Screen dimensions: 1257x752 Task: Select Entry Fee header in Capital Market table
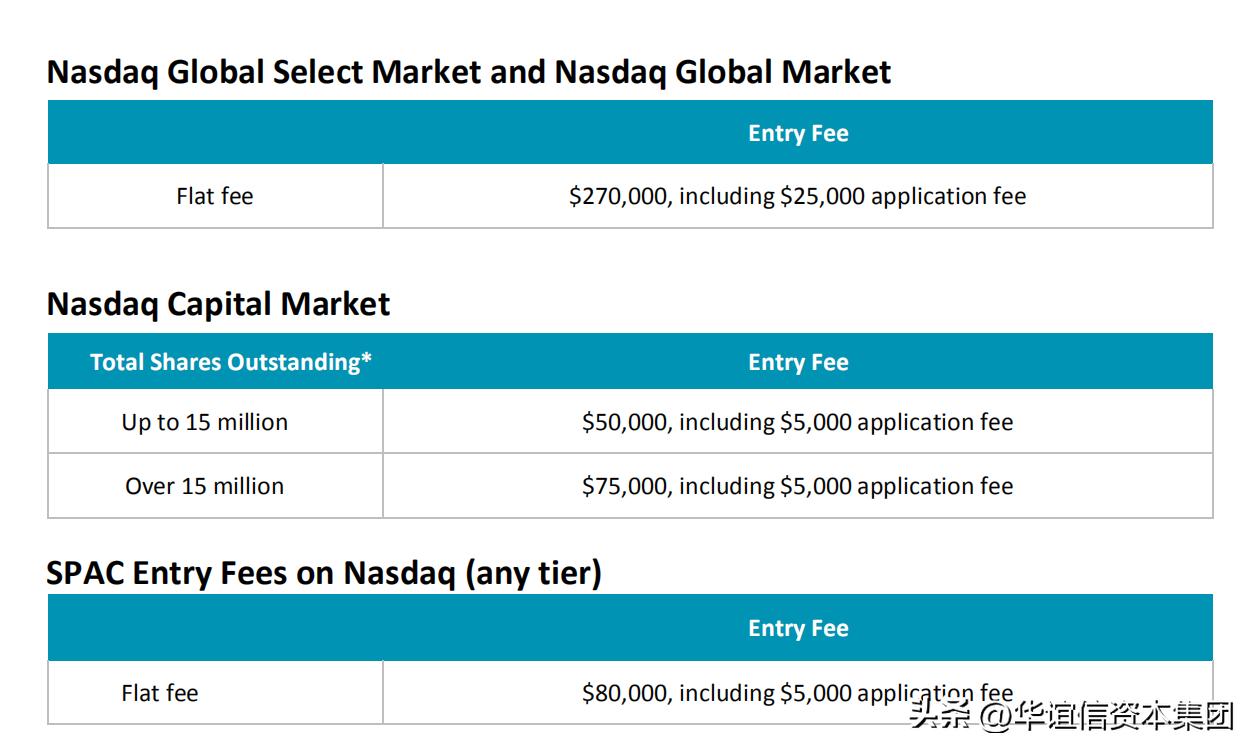pos(797,362)
